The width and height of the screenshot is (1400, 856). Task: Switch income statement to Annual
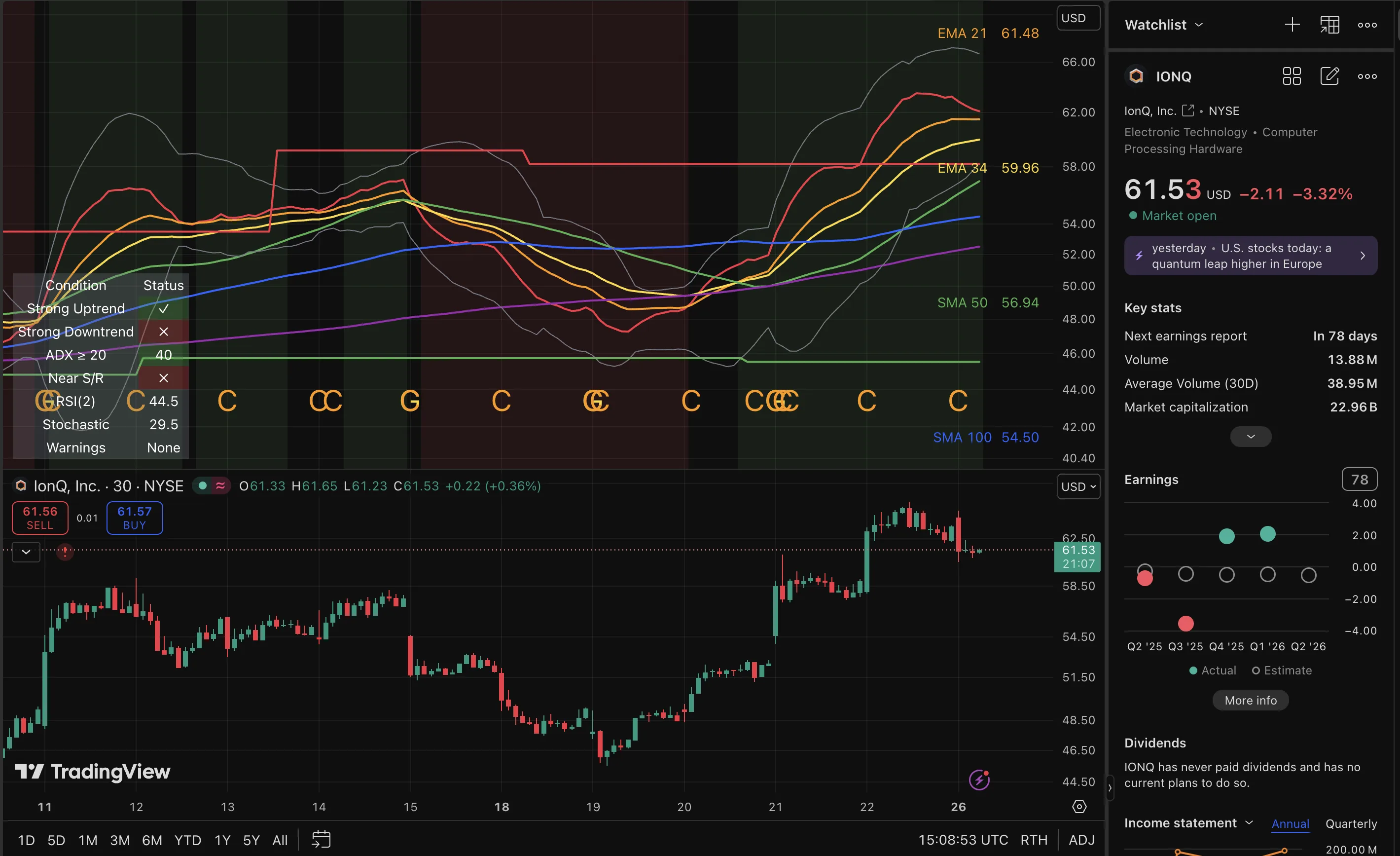point(1290,823)
